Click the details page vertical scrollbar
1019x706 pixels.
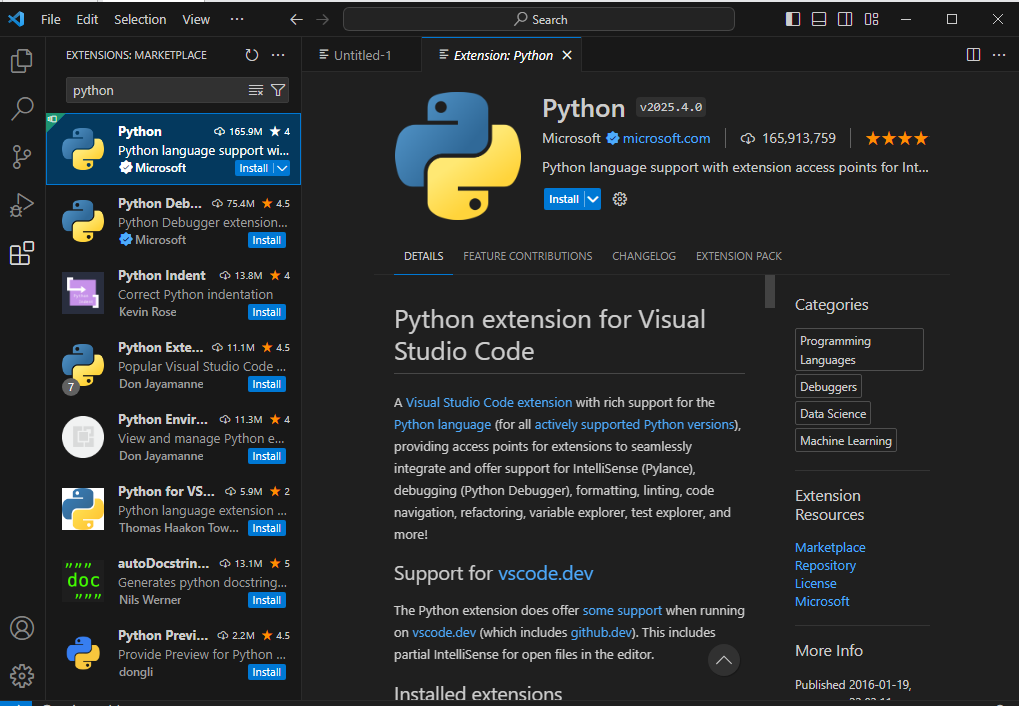coord(770,291)
